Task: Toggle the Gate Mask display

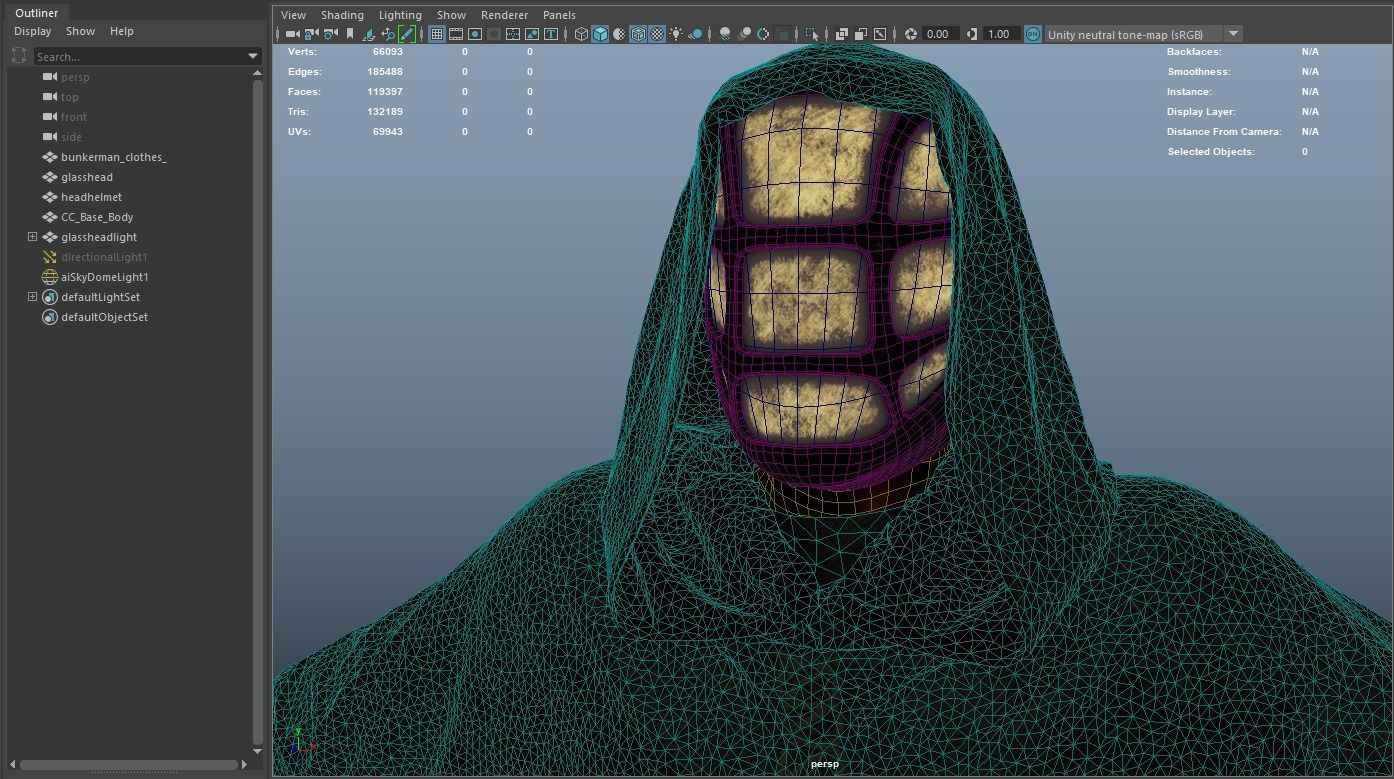Action: pos(494,34)
